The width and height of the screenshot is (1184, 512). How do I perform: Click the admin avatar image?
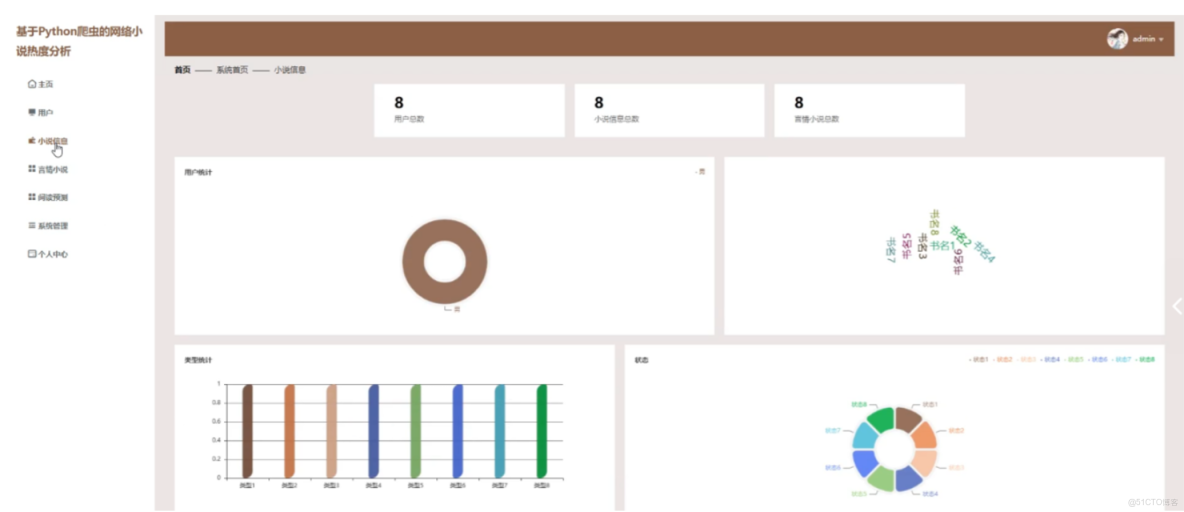point(1118,39)
